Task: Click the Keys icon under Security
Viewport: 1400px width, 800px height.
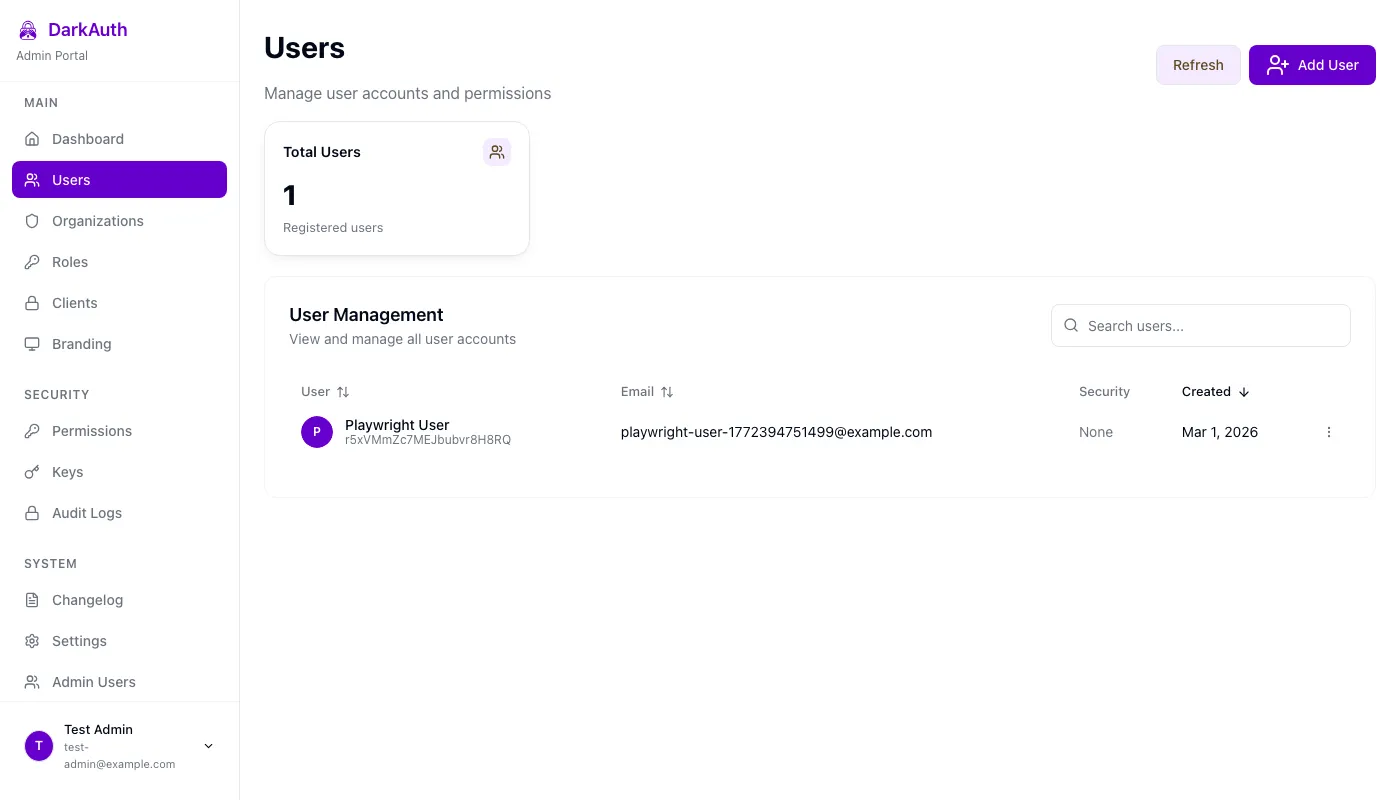Action: click(31, 472)
